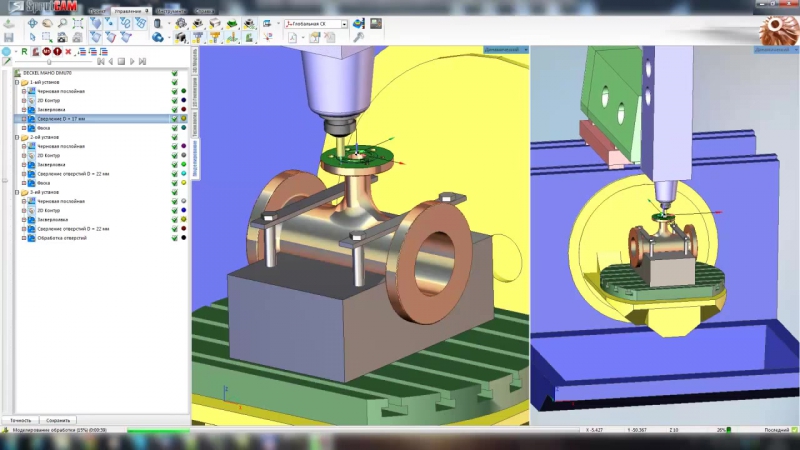This screenshot has width=800, height=450.
Task: Stop simulation playback with square button
Action: click(121, 61)
